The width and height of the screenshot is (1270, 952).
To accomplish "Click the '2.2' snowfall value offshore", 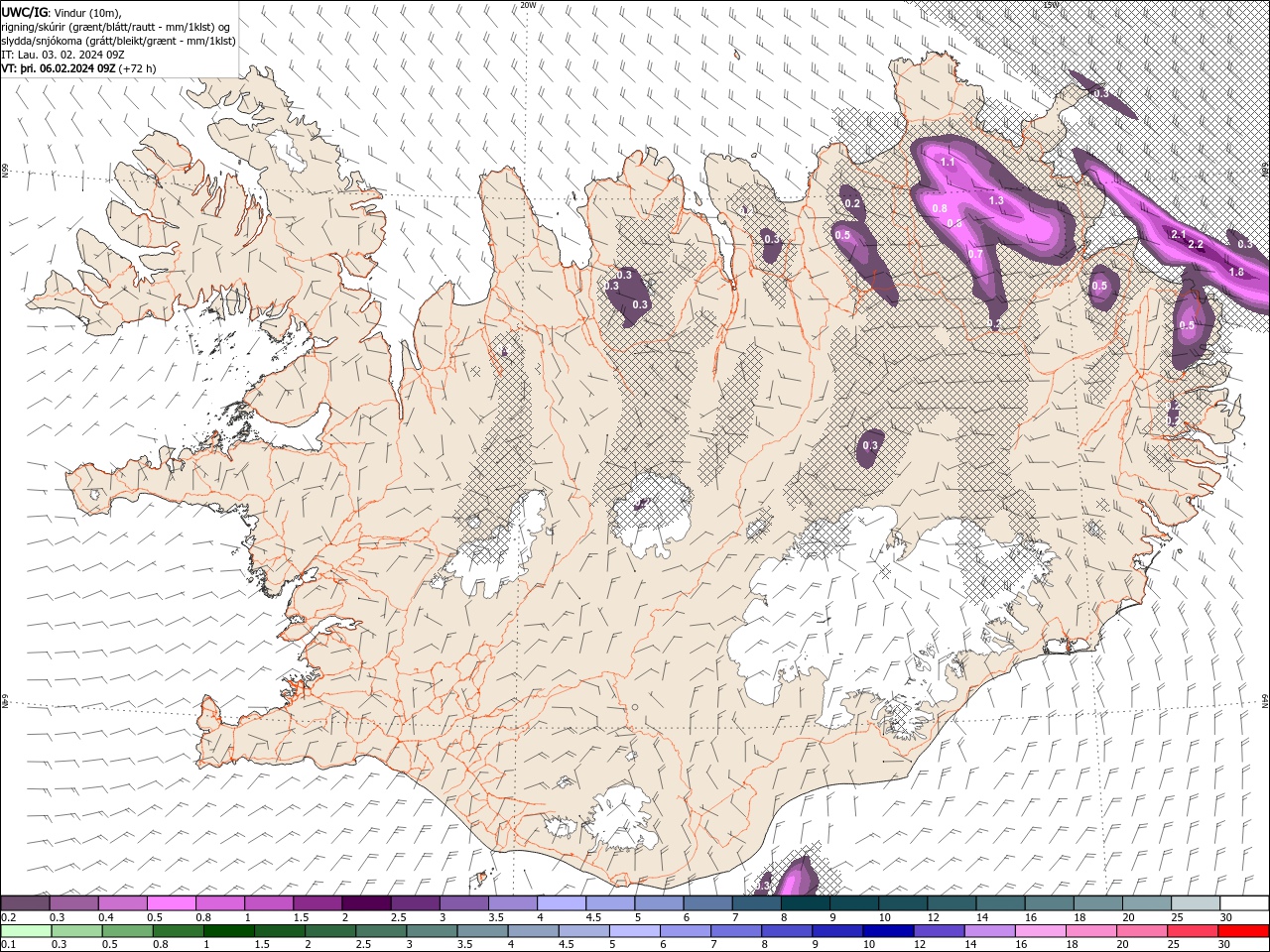I will pyautogui.click(x=1196, y=244).
